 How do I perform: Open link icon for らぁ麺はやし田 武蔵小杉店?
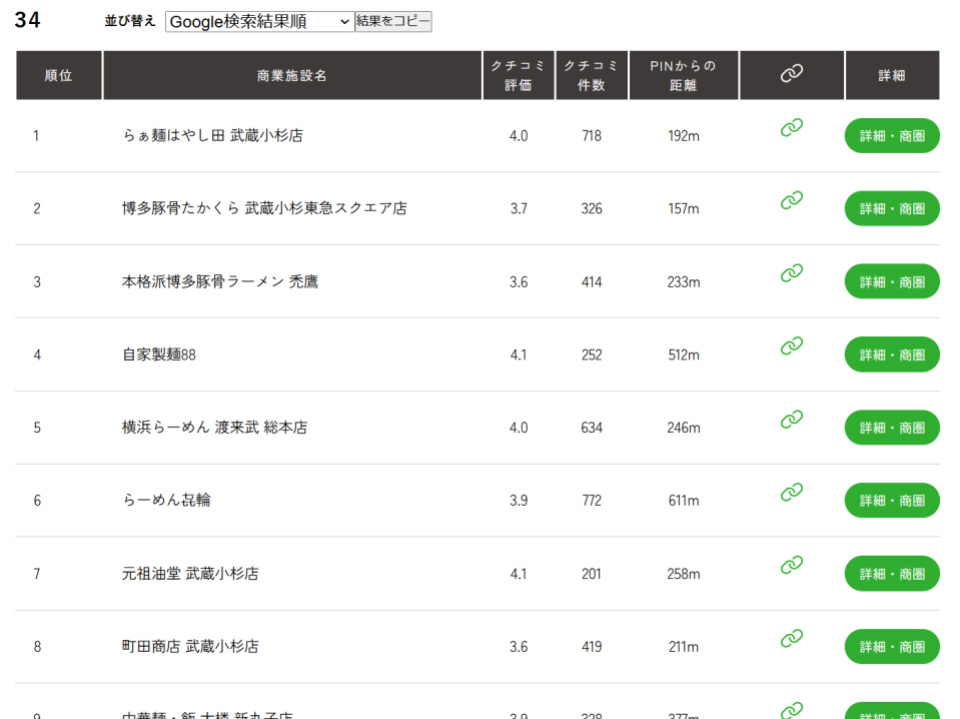pyautogui.click(x=791, y=127)
